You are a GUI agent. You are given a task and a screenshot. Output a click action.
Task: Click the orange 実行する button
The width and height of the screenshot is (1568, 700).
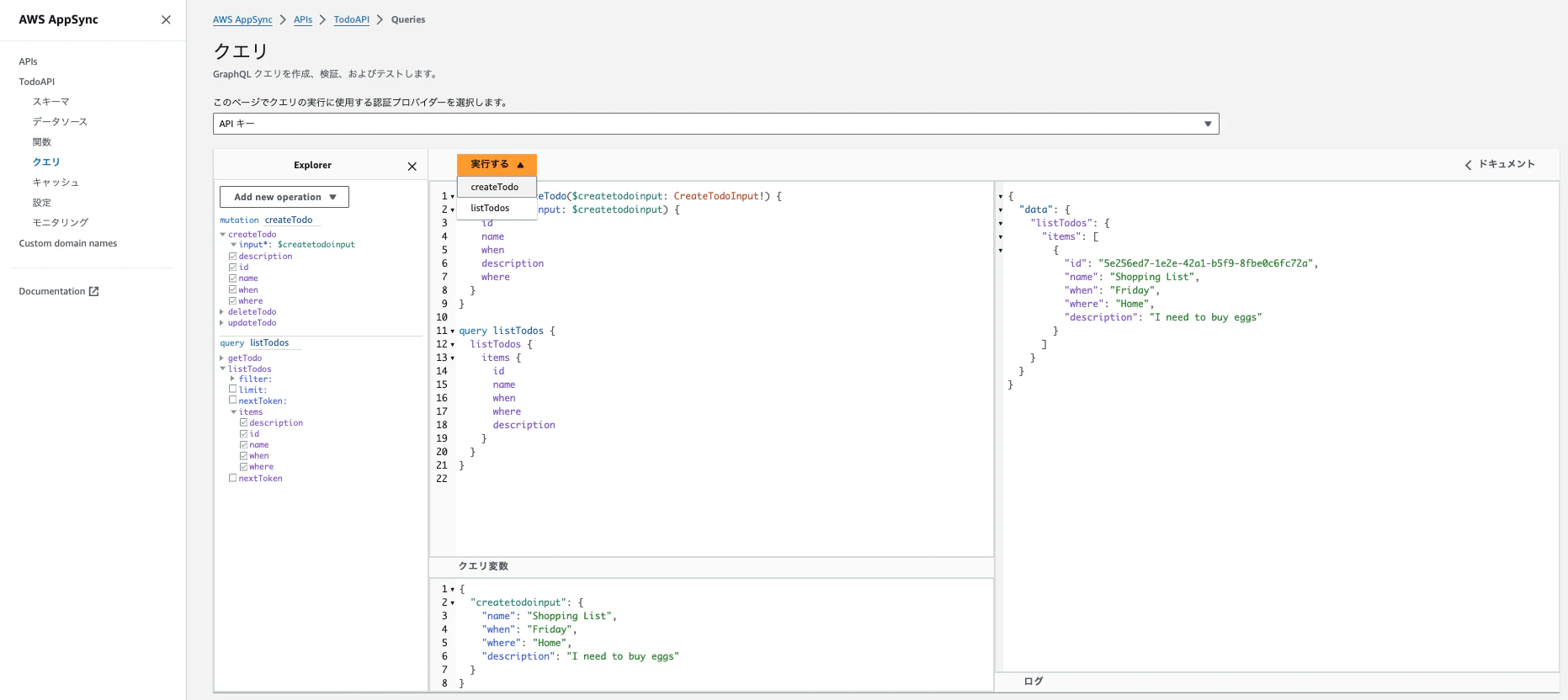coord(497,165)
